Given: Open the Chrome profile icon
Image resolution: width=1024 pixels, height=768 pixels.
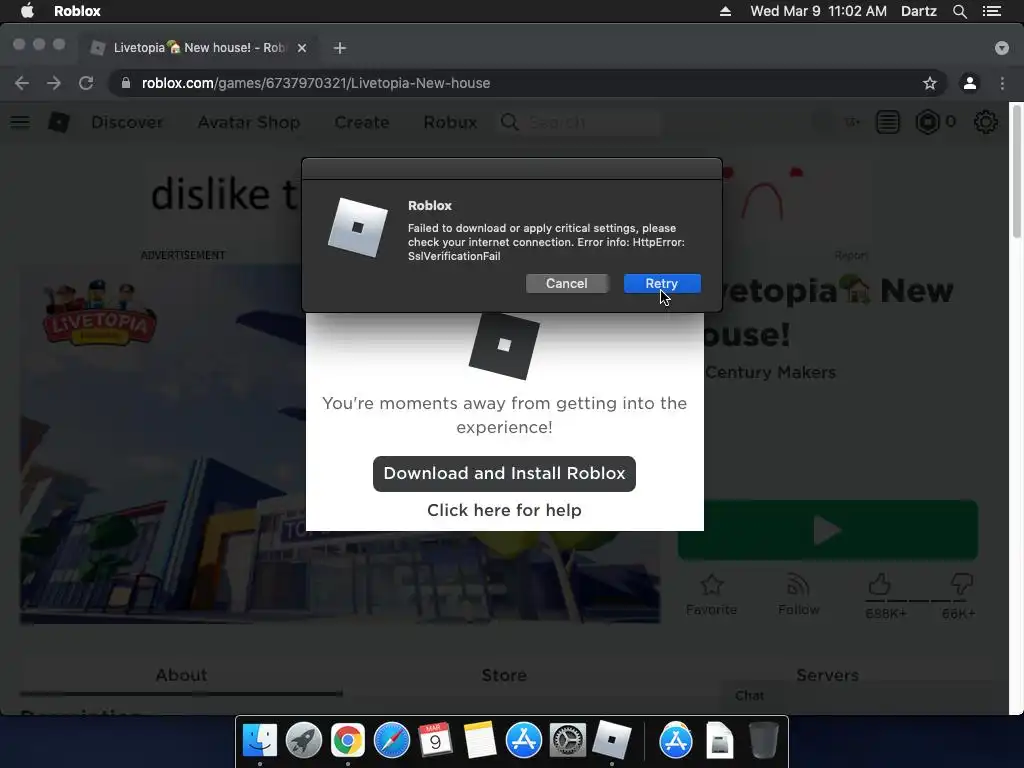Looking at the screenshot, I should pos(969,83).
